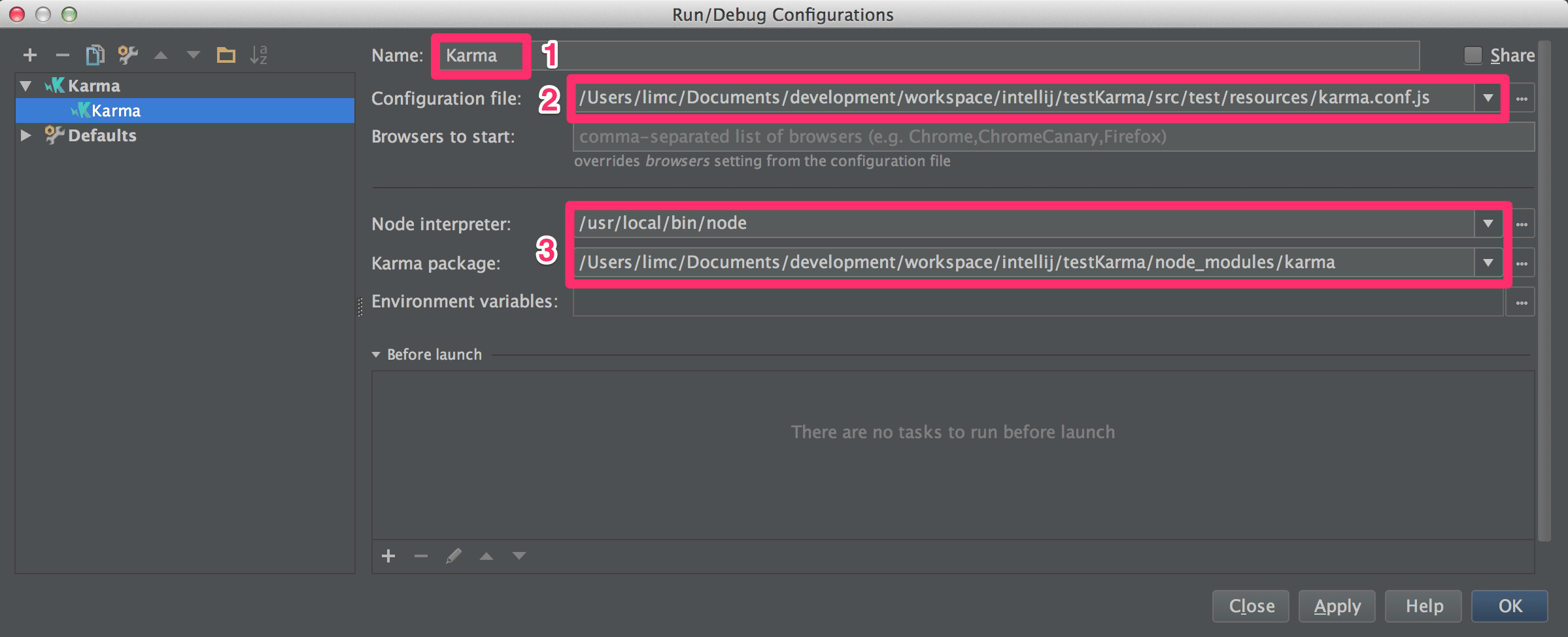
Task: Click the Apply button
Action: coord(1337,606)
